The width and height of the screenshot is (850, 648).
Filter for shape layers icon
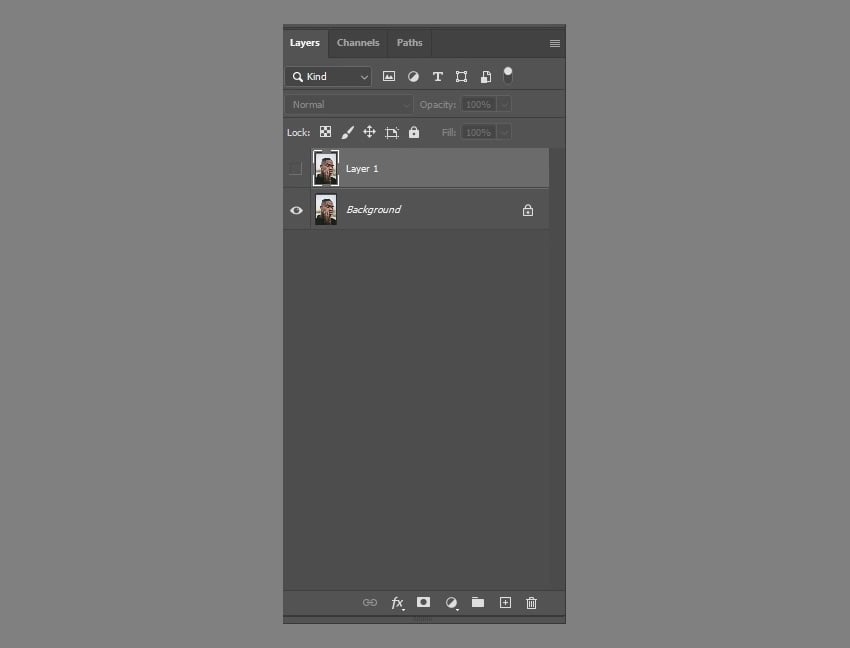461,77
